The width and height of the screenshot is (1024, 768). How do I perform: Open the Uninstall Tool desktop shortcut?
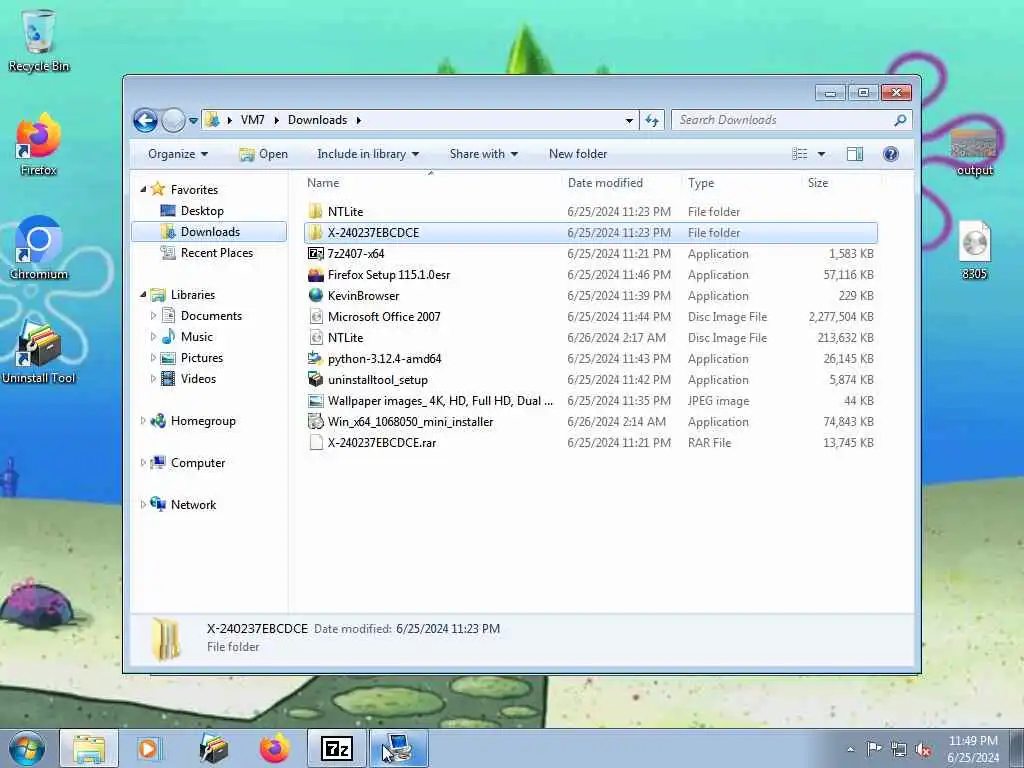tap(39, 351)
